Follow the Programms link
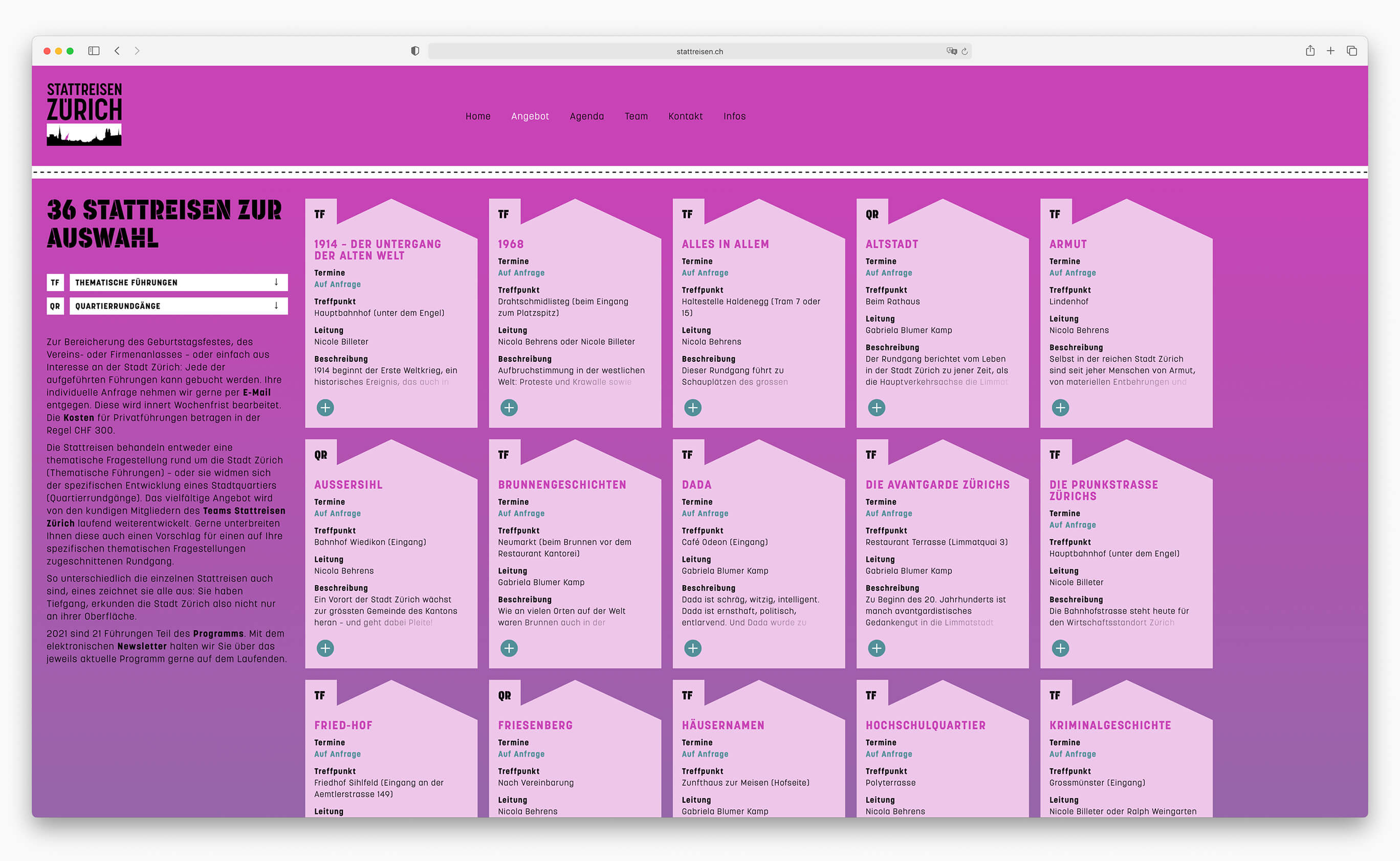 (x=218, y=634)
